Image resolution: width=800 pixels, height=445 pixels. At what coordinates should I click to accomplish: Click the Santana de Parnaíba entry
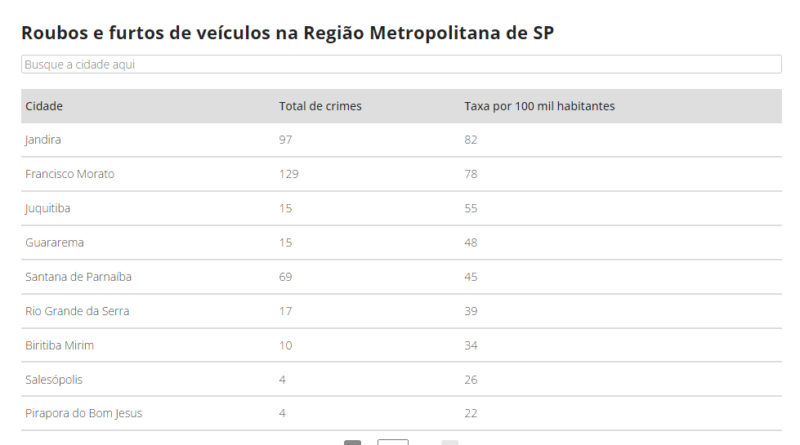click(x=79, y=277)
